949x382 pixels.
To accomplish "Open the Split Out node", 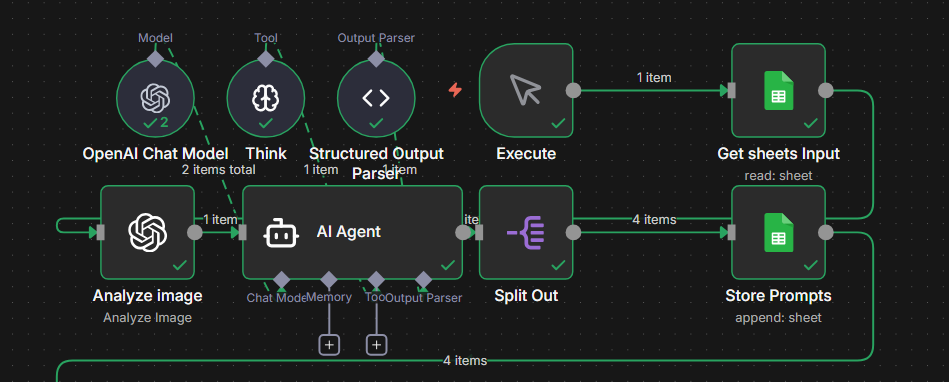I will 526,232.
